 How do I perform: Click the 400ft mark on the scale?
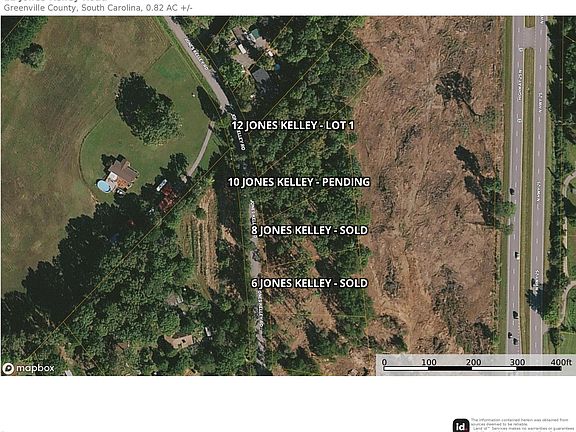point(561,362)
